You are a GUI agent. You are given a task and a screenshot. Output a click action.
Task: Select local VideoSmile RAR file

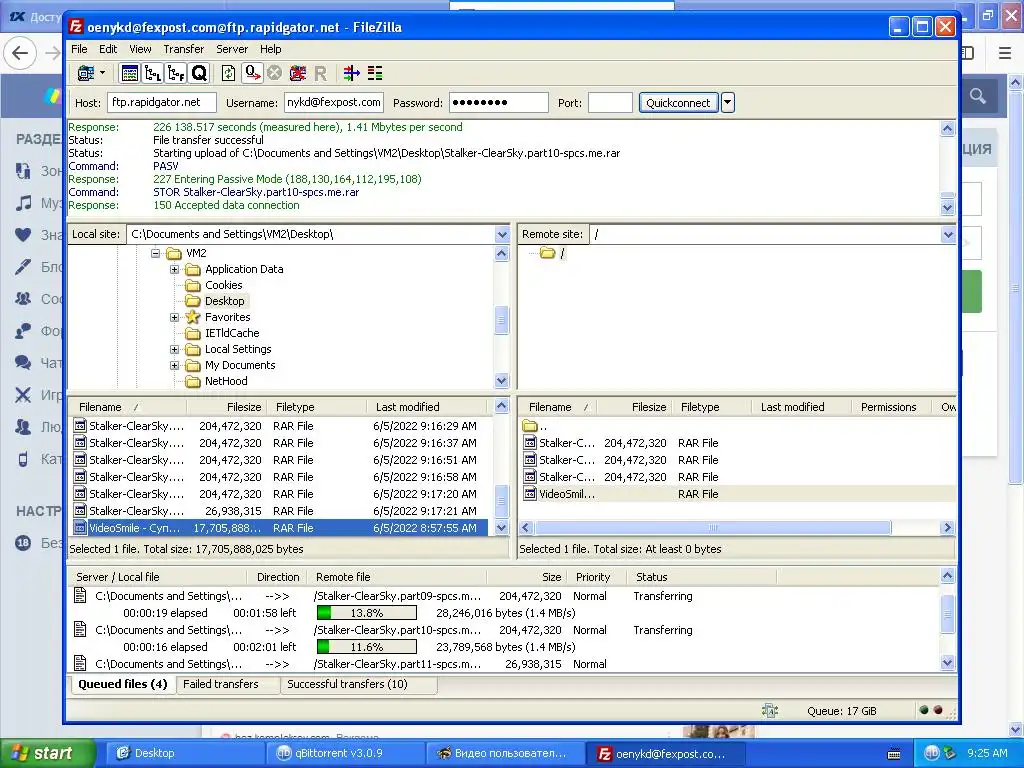[x=279, y=528]
